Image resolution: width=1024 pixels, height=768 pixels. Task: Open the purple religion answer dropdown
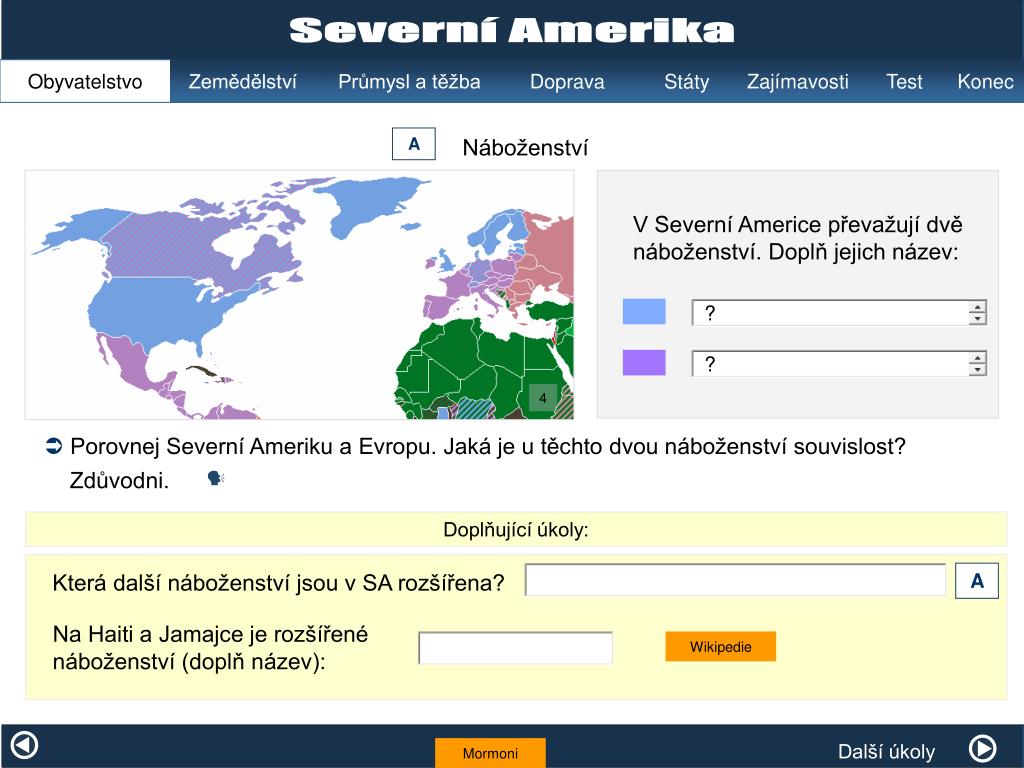pyautogui.click(x=839, y=364)
